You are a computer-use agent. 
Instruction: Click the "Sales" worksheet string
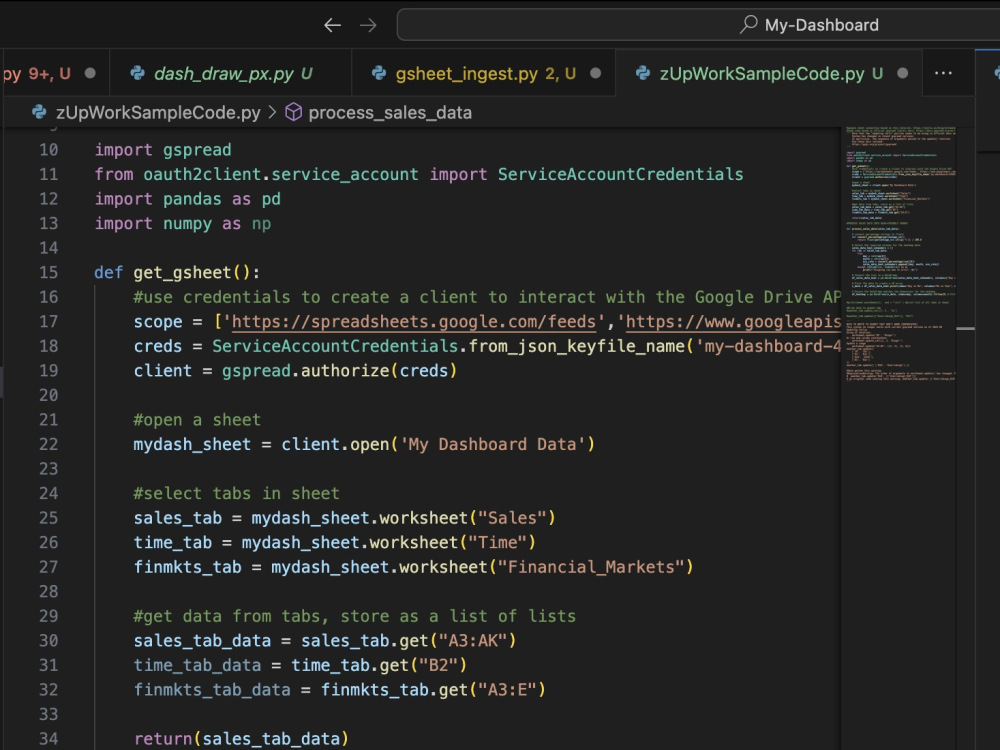click(x=512, y=518)
